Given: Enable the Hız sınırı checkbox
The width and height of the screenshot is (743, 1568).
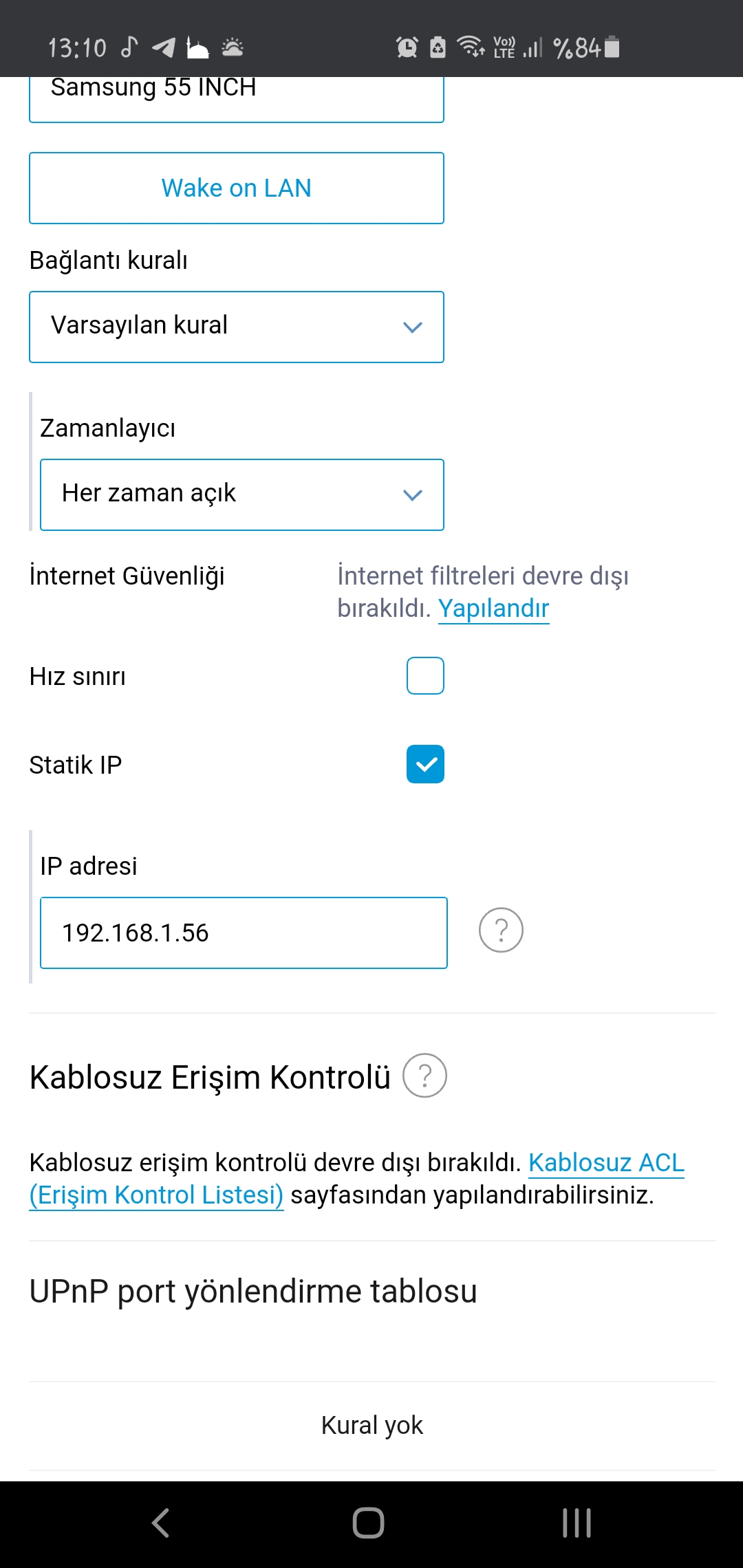Looking at the screenshot, I should point(425,675).
